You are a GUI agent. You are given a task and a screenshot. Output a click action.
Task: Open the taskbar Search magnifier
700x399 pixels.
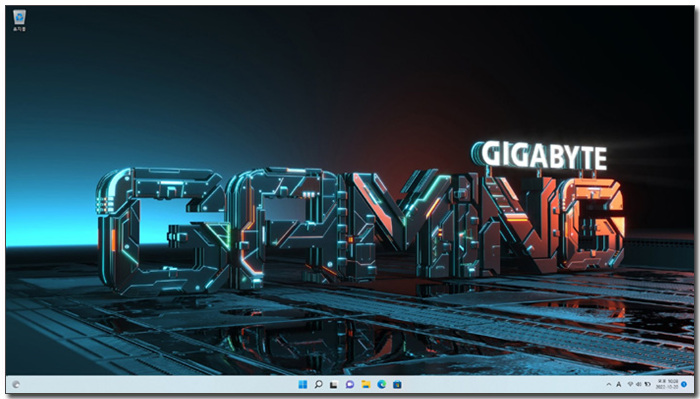(x=318, y=384)
